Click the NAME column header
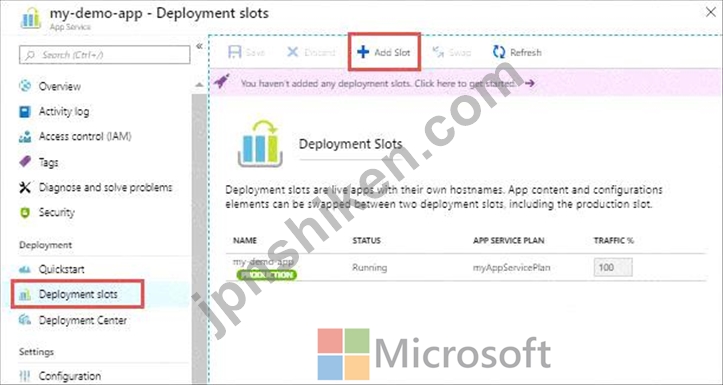 point(245,241)
